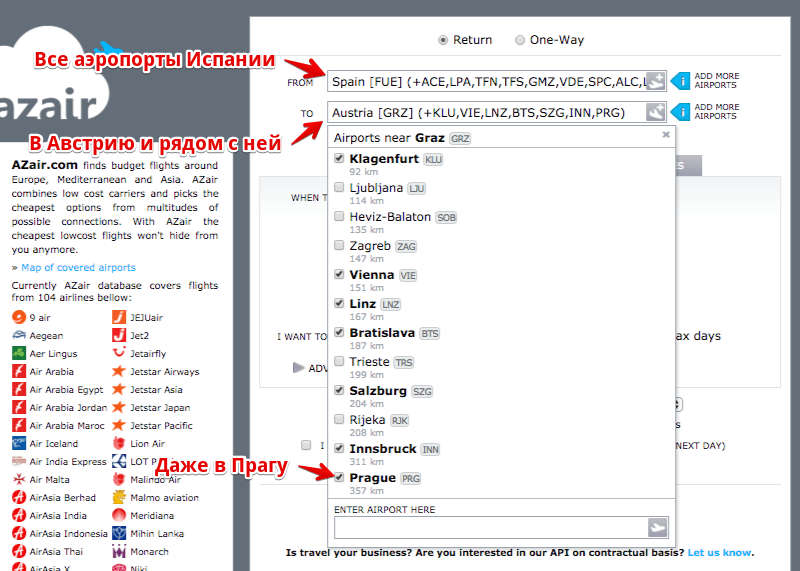The height and width of the screenshot is (571, 800).
Task: Click the Malmo aviation logo
Action: tap(119, 497)
